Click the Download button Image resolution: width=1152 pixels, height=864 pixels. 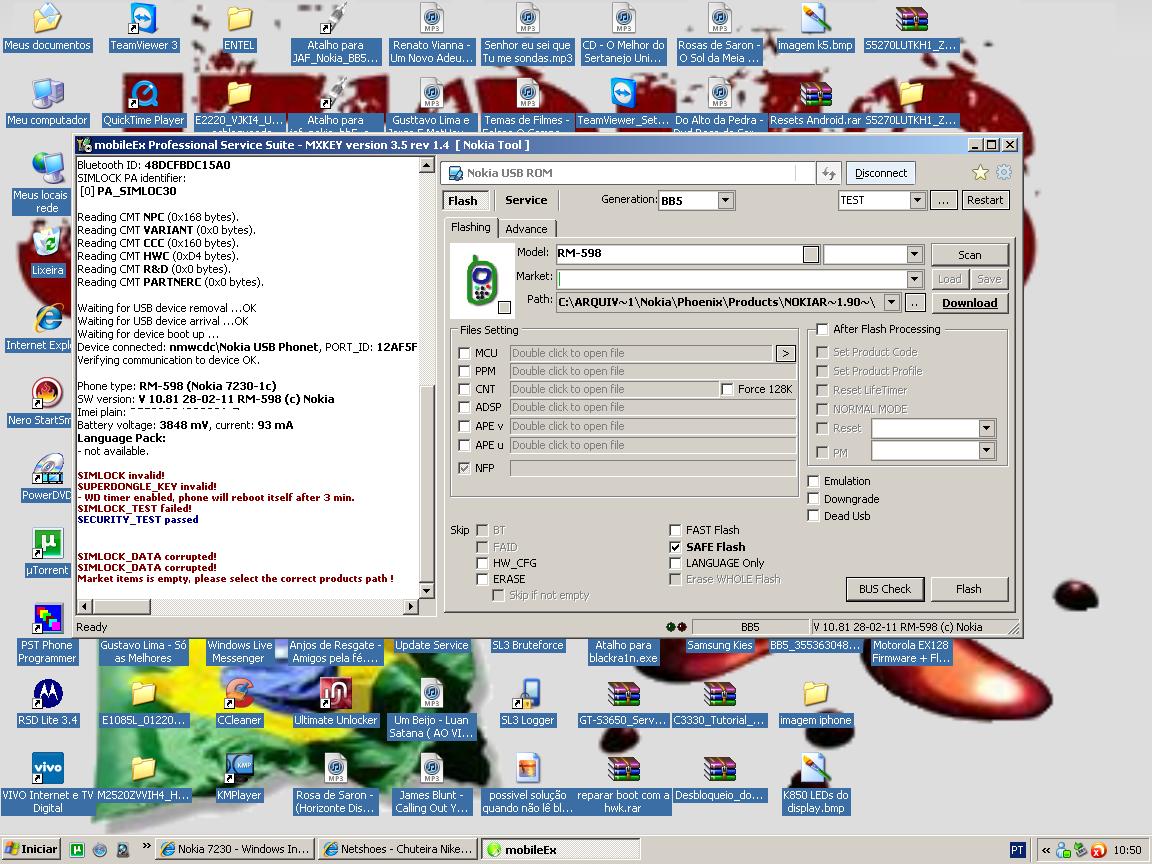click(970, 303)
